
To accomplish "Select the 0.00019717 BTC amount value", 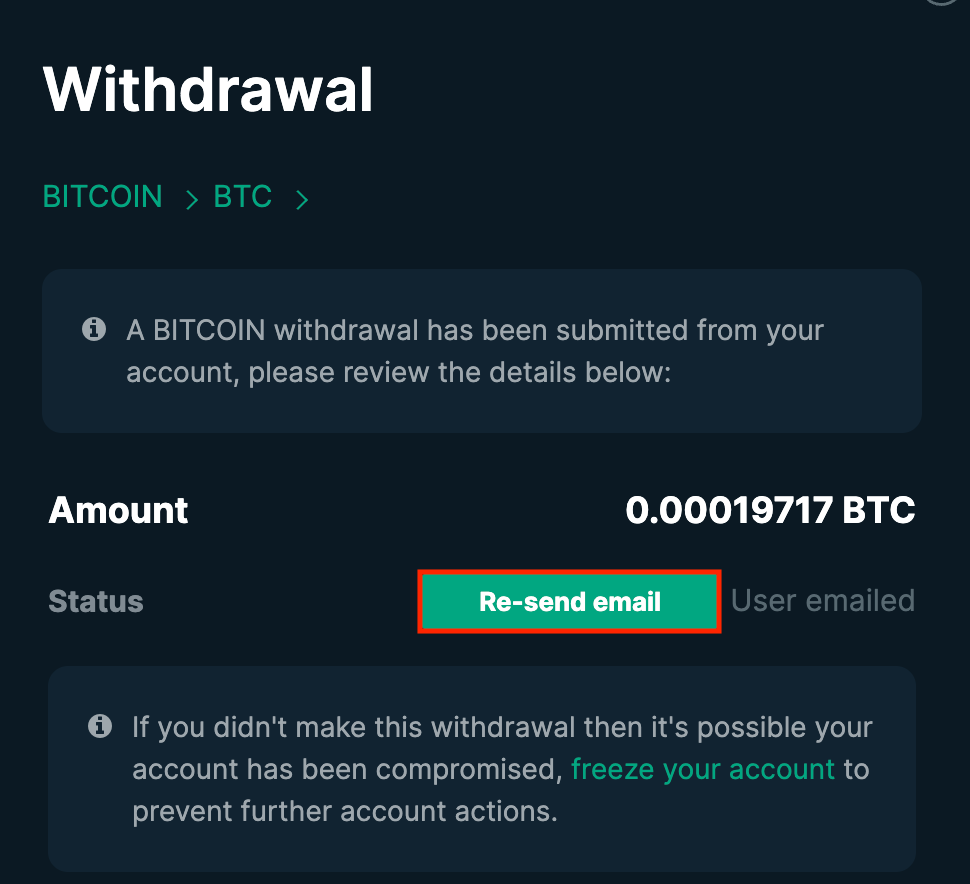I will [x=770, y=510].
